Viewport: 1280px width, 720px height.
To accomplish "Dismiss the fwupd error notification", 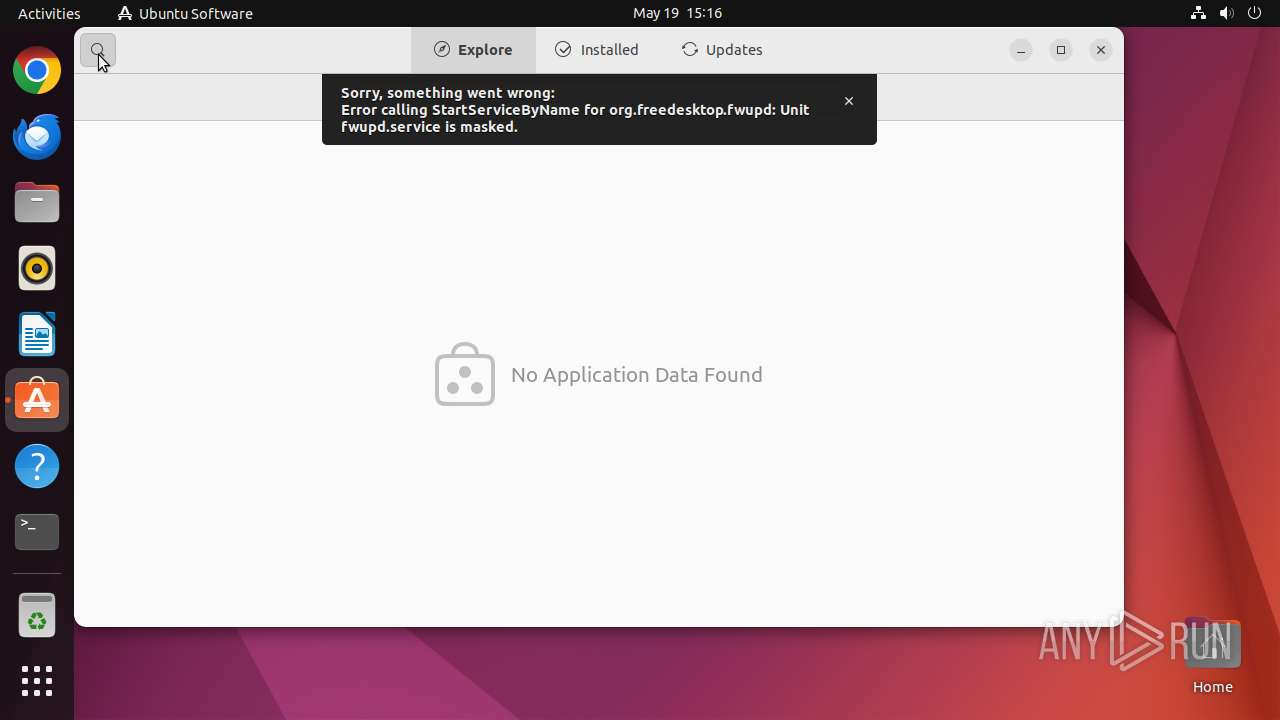I will 849,101.
